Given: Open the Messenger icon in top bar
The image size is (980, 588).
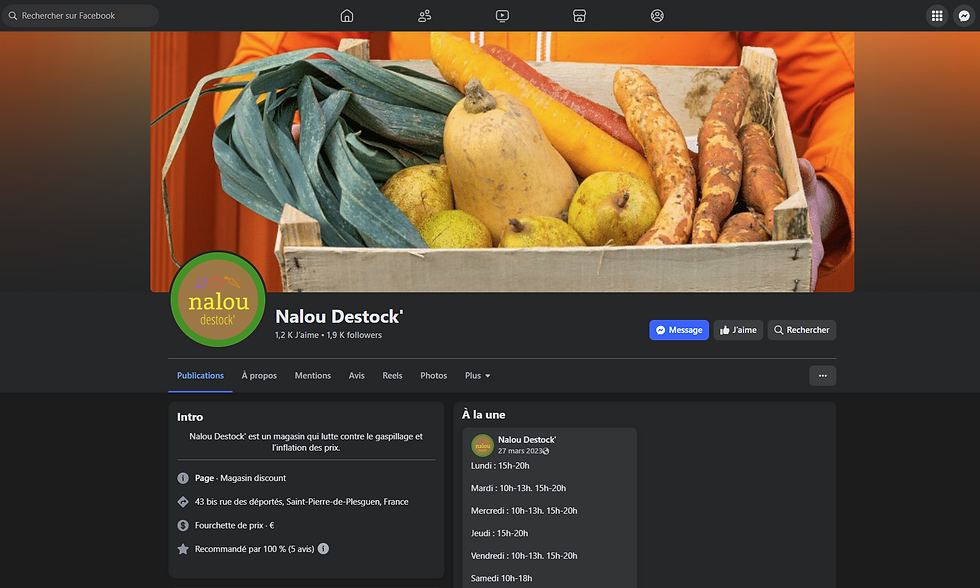Looking at the screenshot, I should tap(964, 16).
